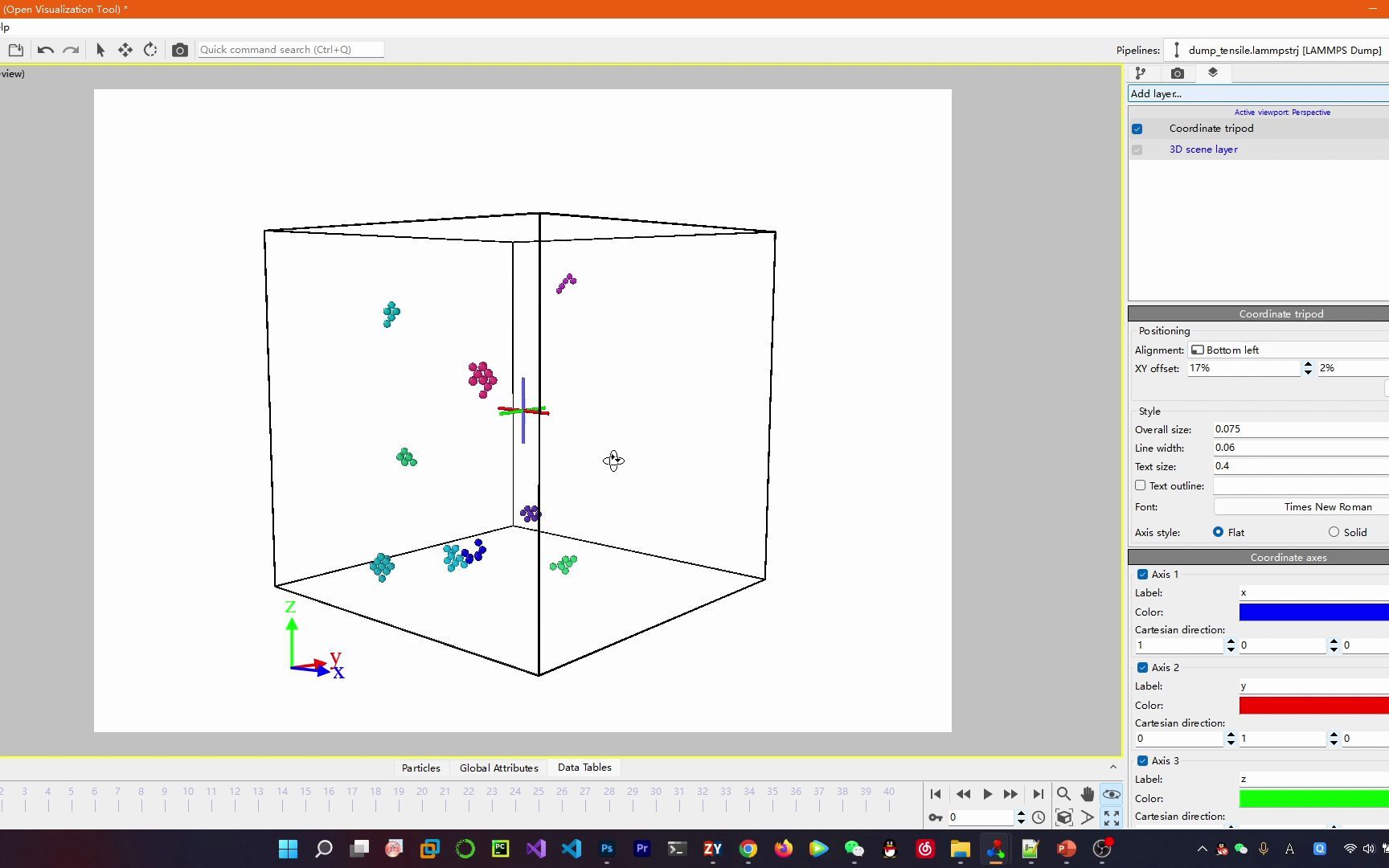
Task: Toggle auto-key animation mode
Action: click(x=936, y=818)
